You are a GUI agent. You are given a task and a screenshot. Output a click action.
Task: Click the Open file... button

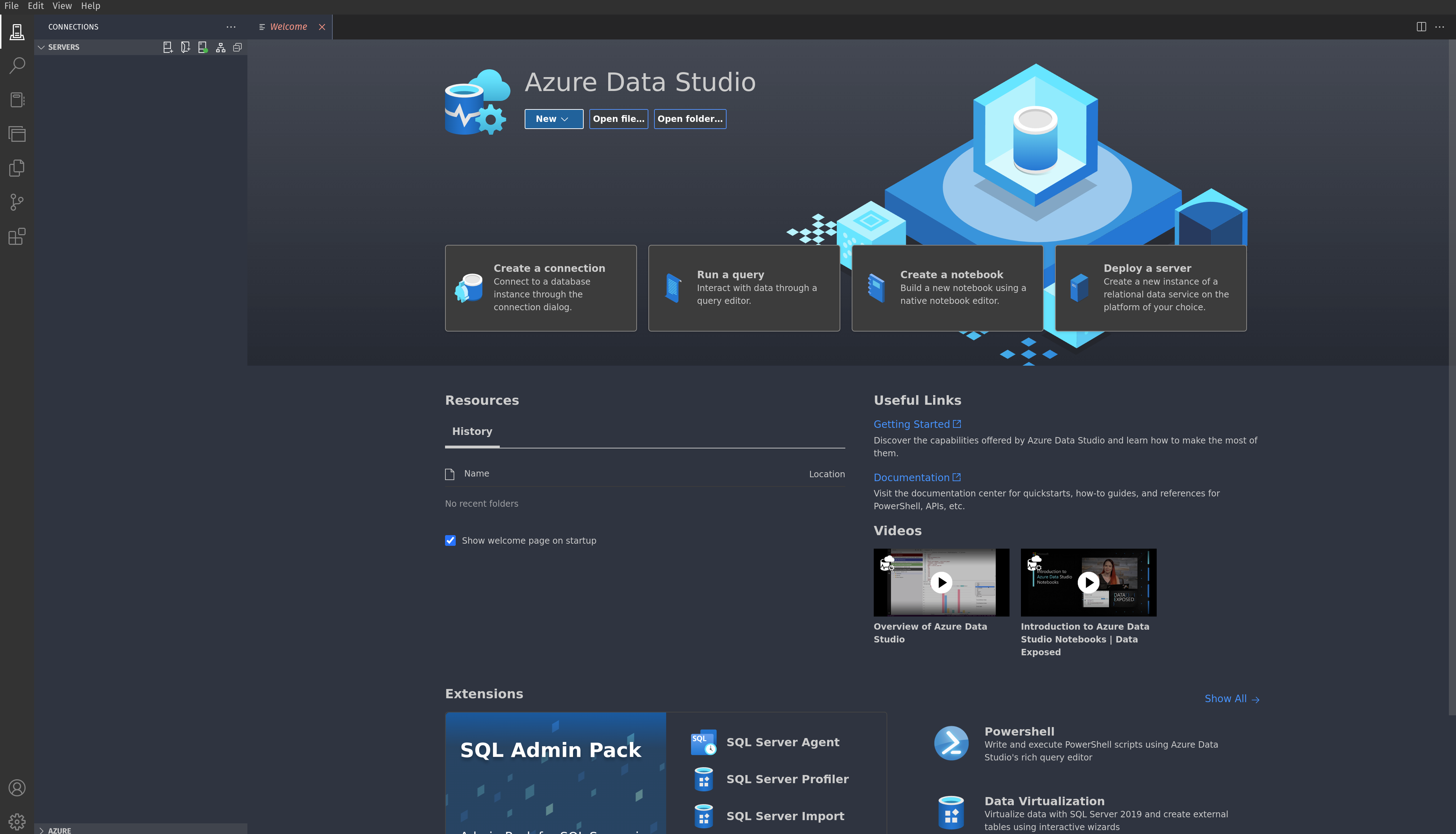618,119
